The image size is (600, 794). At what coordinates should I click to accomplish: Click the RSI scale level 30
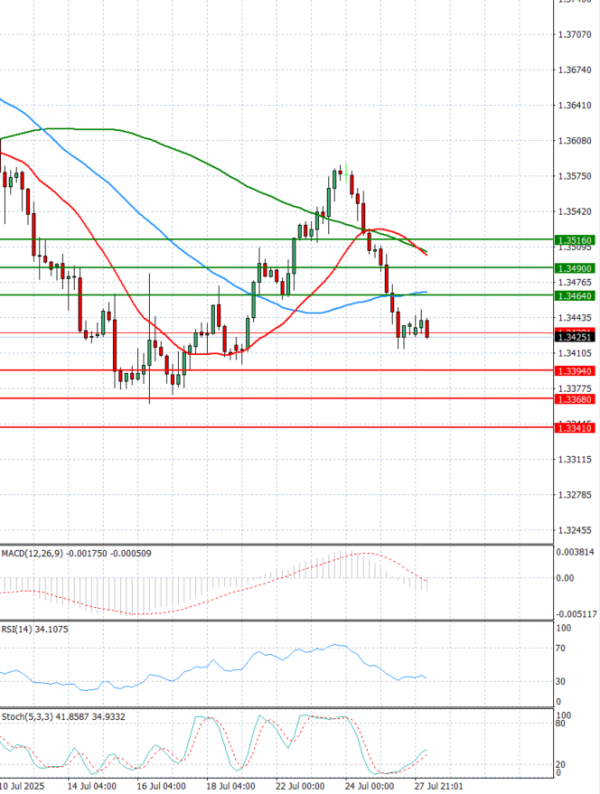pos(561,682)
